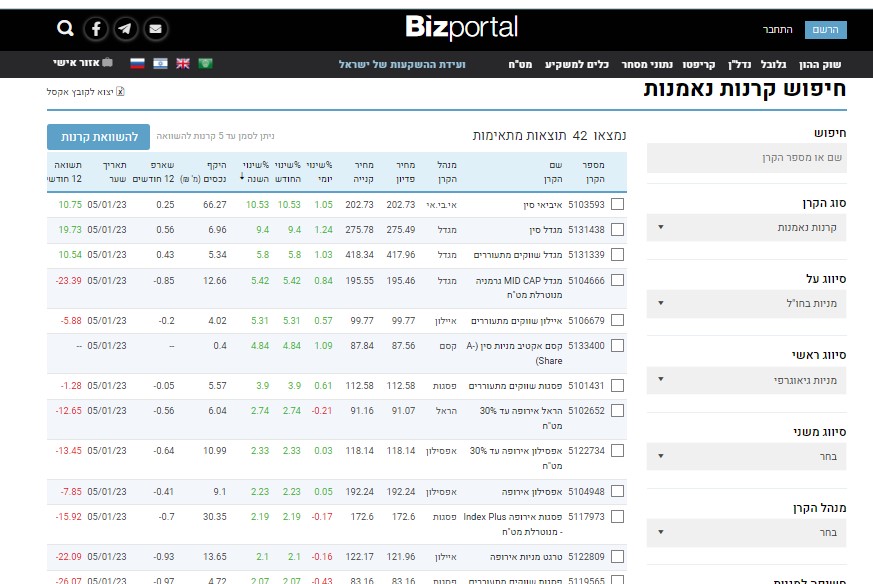This screenshot has height=584, width=873.
Task: Open ועידת ההשקעות של ישראל link
Action: point(402,65)
